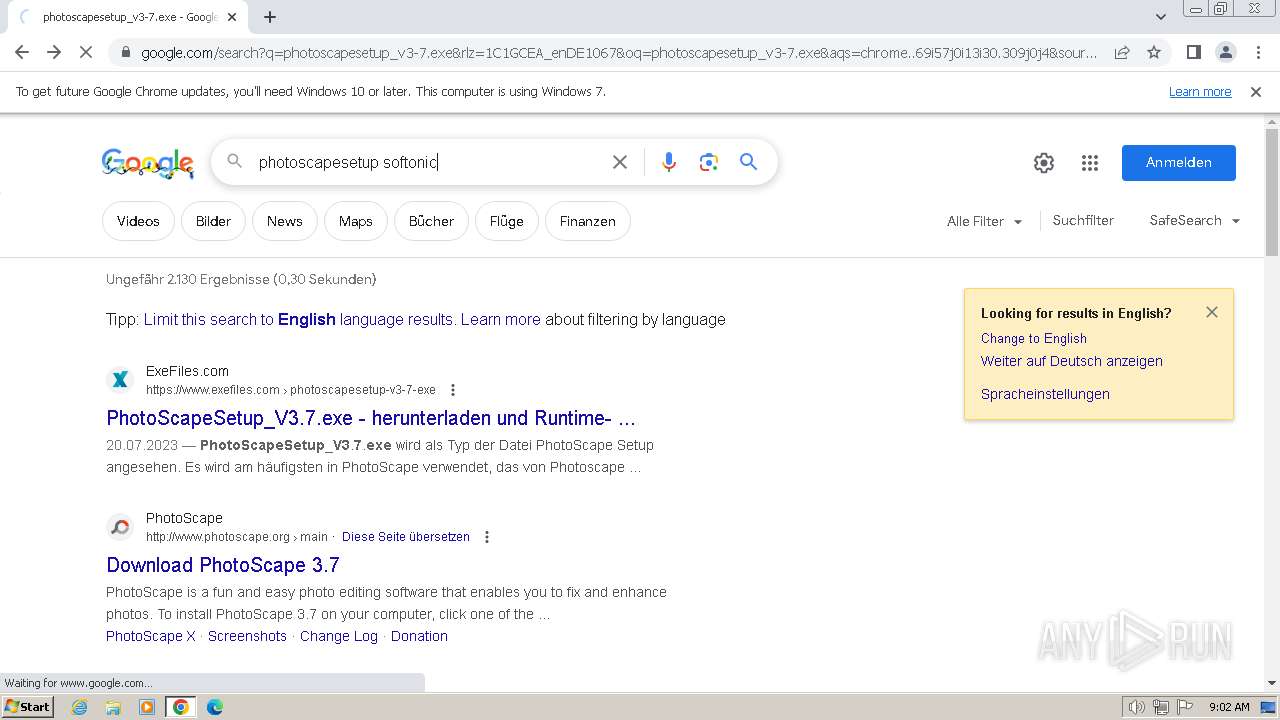Click the system clock showing 9:02 AM

click(1229, 707)
